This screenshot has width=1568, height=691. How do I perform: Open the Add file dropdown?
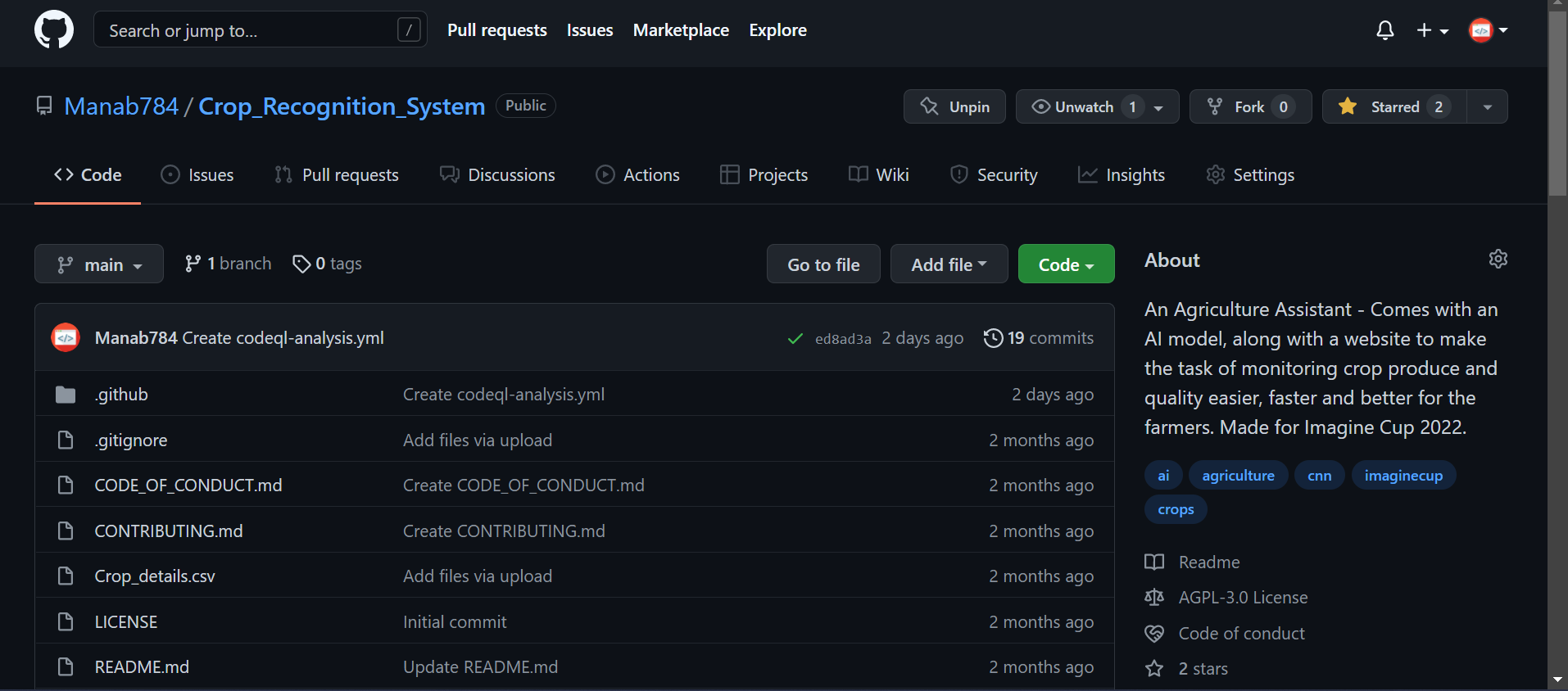click(949, 264)
